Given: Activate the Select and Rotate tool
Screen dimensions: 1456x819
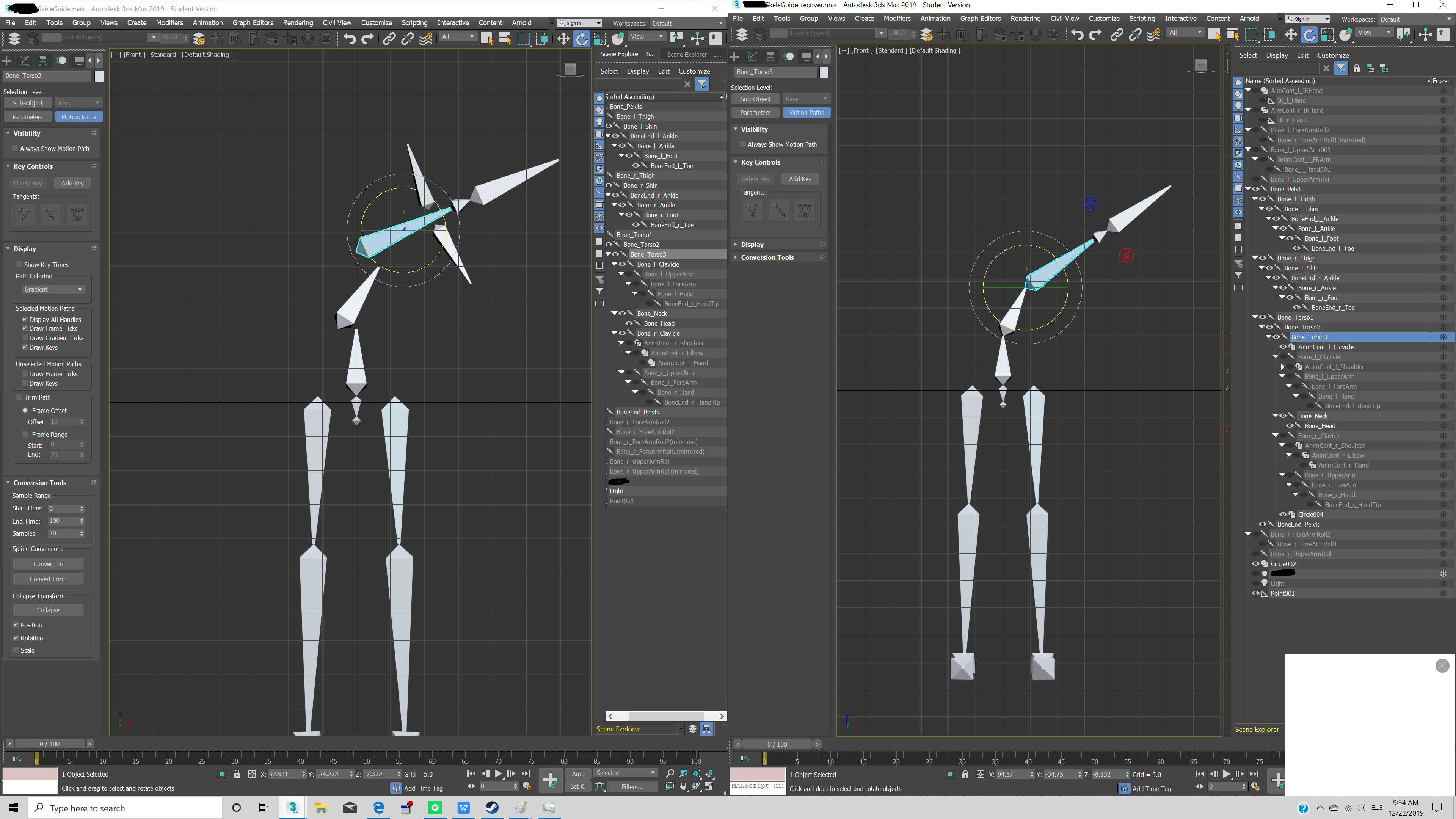Looking at the screenshot, I should 582,38.
